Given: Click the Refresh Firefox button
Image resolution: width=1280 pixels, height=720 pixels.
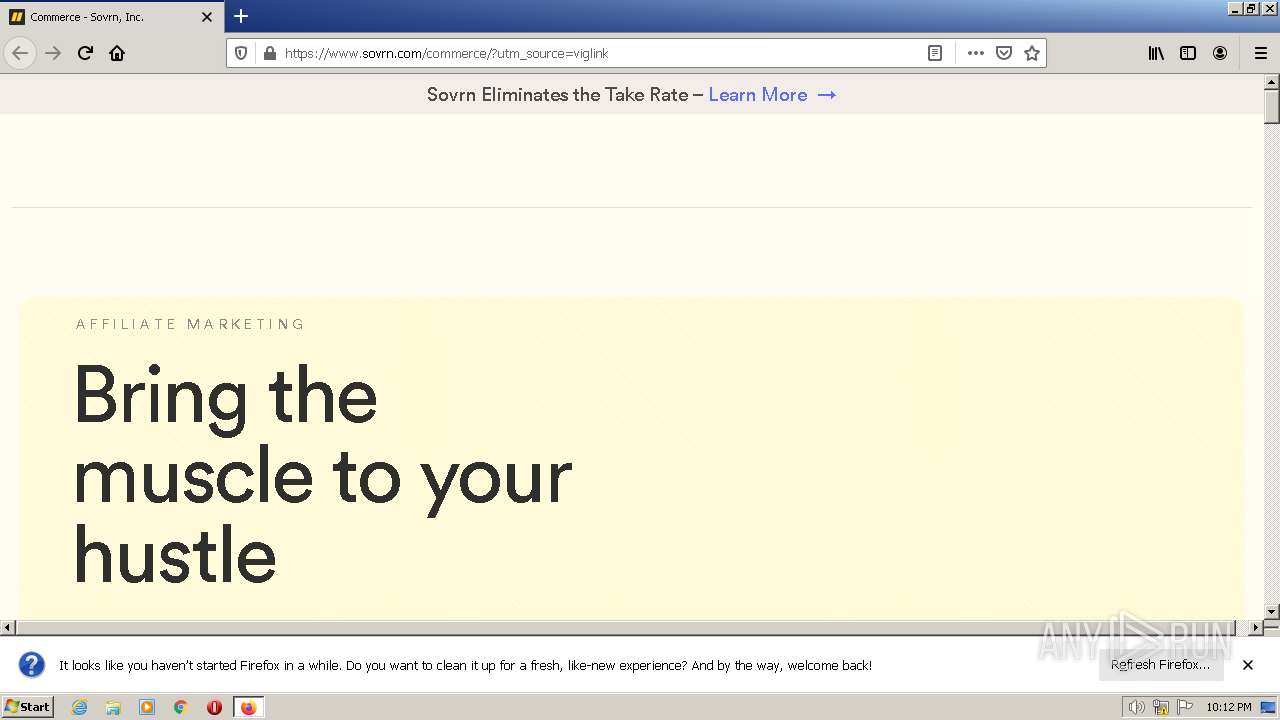Looking at the screenshot, I should (x=1161, y=665).
